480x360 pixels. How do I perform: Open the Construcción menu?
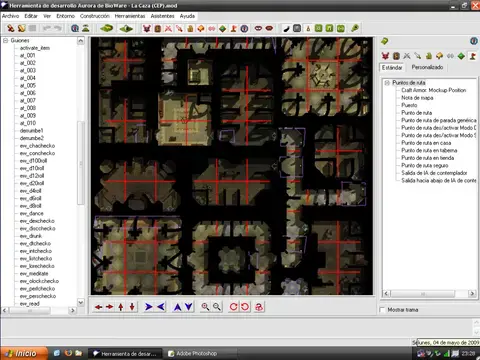pyautogui.click(x=95, y=16)
